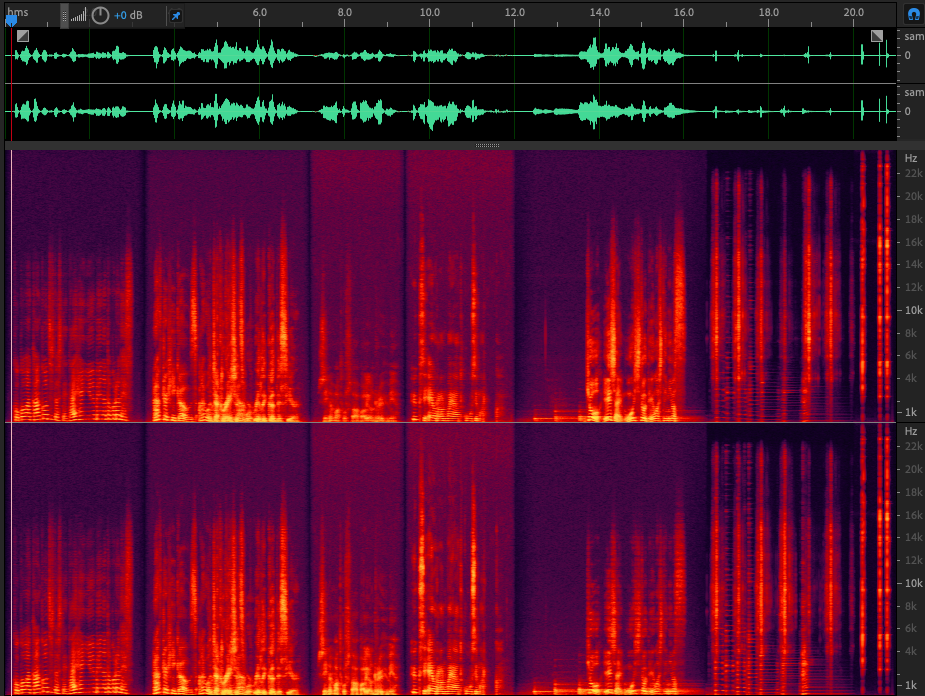Click the blue playhead marker on timeline
Viewport: 925px width, 696px height.
click(11, 20)
